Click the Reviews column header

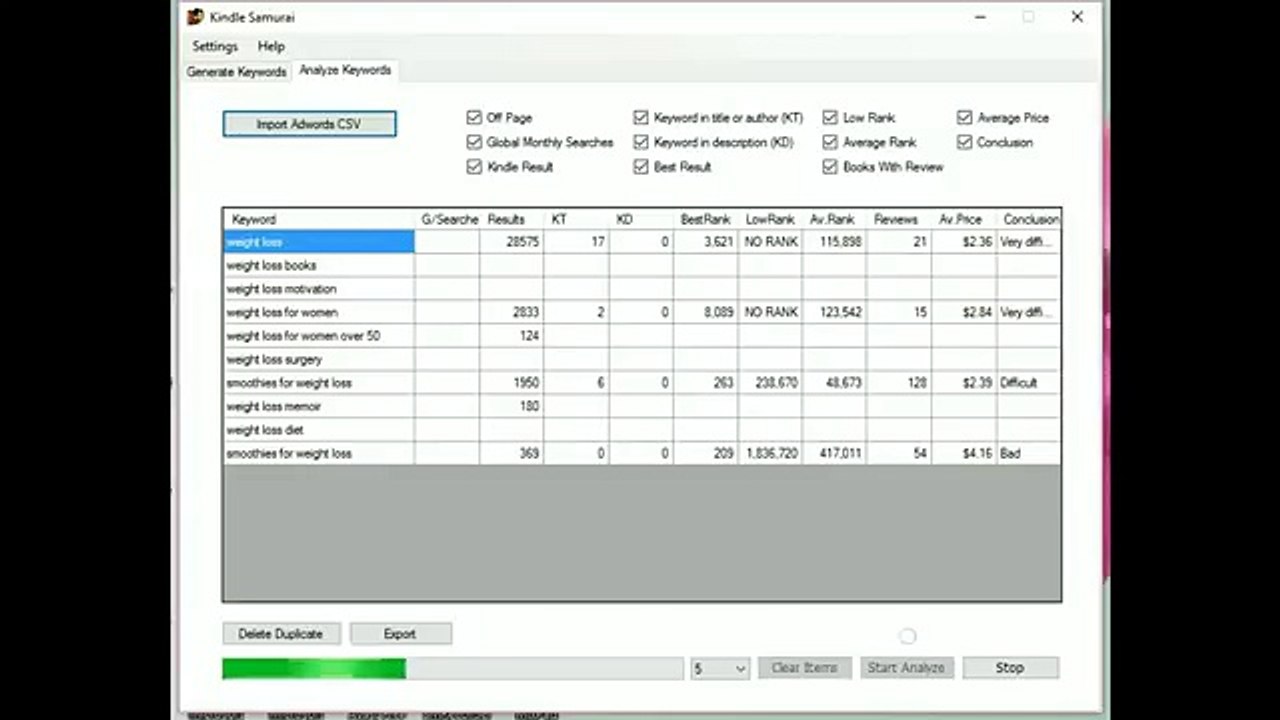[x=899, y=219]
